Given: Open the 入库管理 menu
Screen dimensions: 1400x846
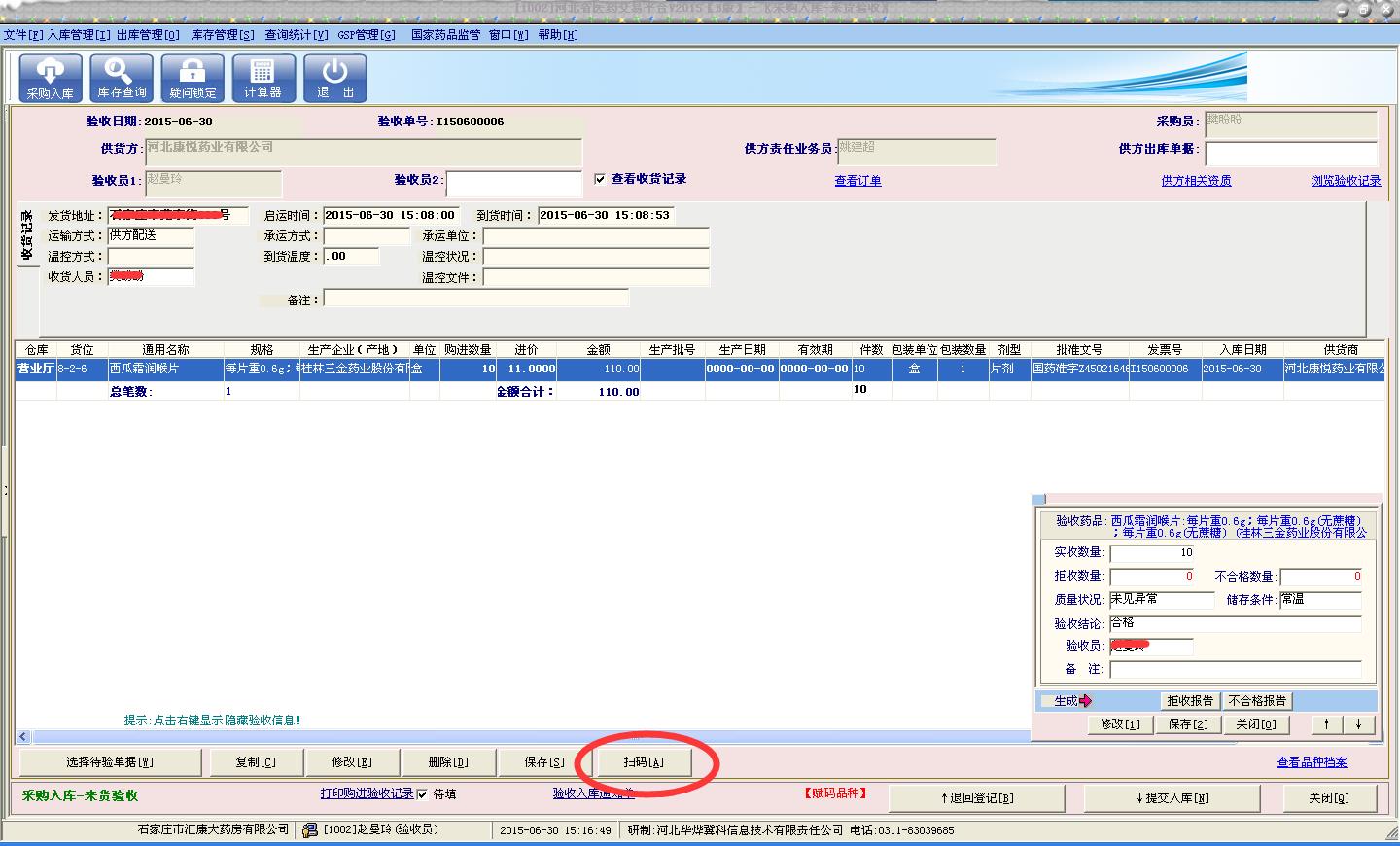Looking at the screenshot, I should tap(79, 35).
